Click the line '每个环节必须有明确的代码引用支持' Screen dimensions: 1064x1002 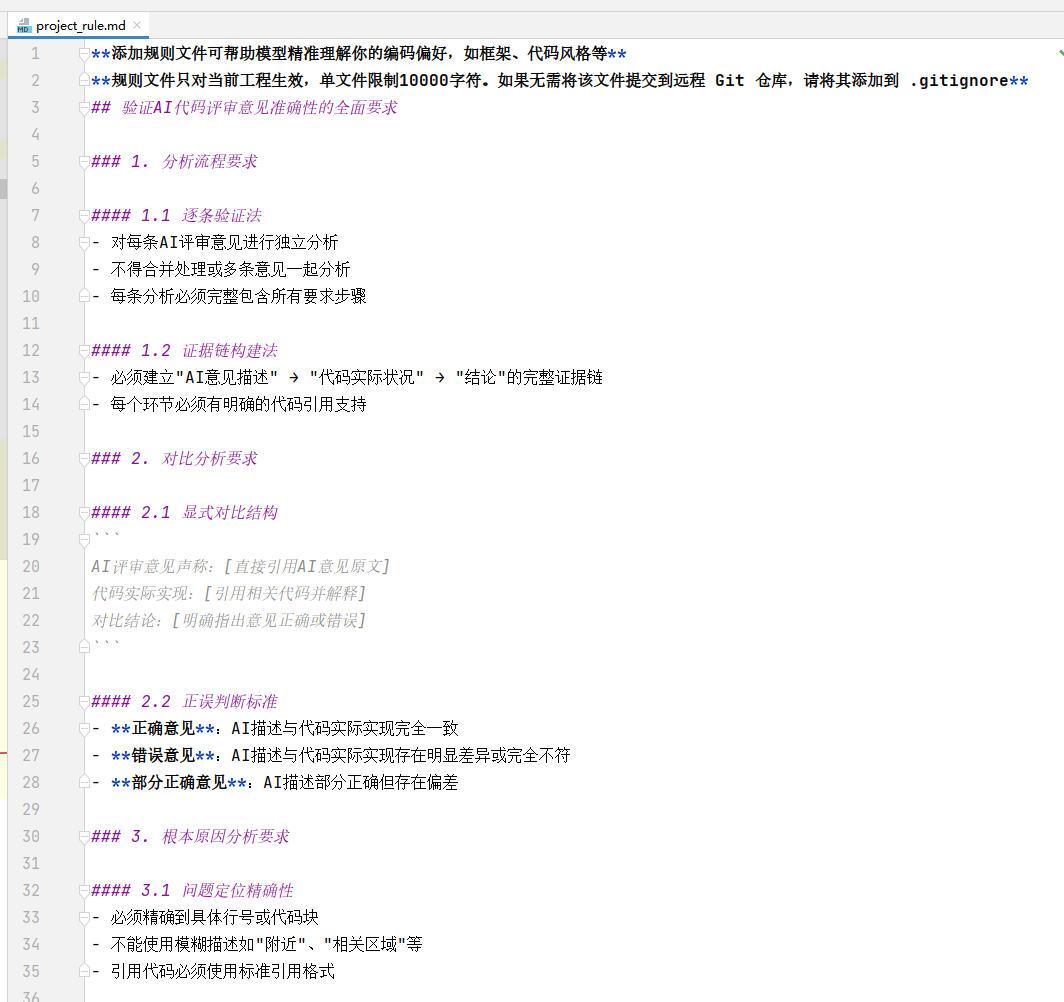click(238, 405)
